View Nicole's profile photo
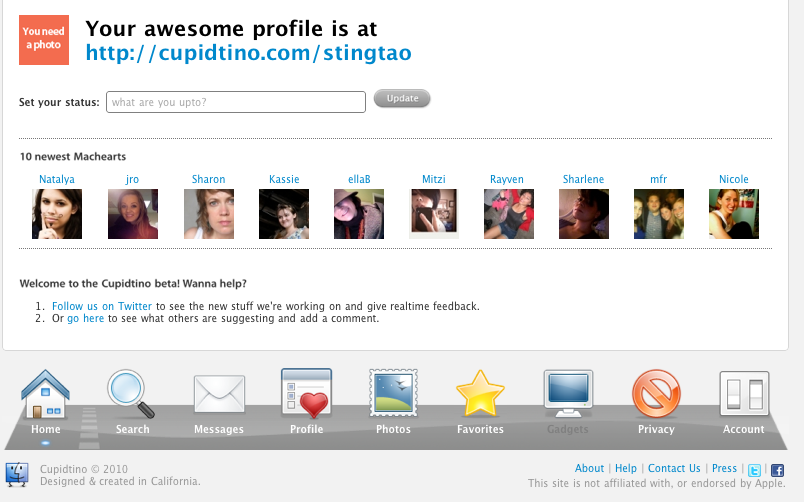 pos(734,214)
